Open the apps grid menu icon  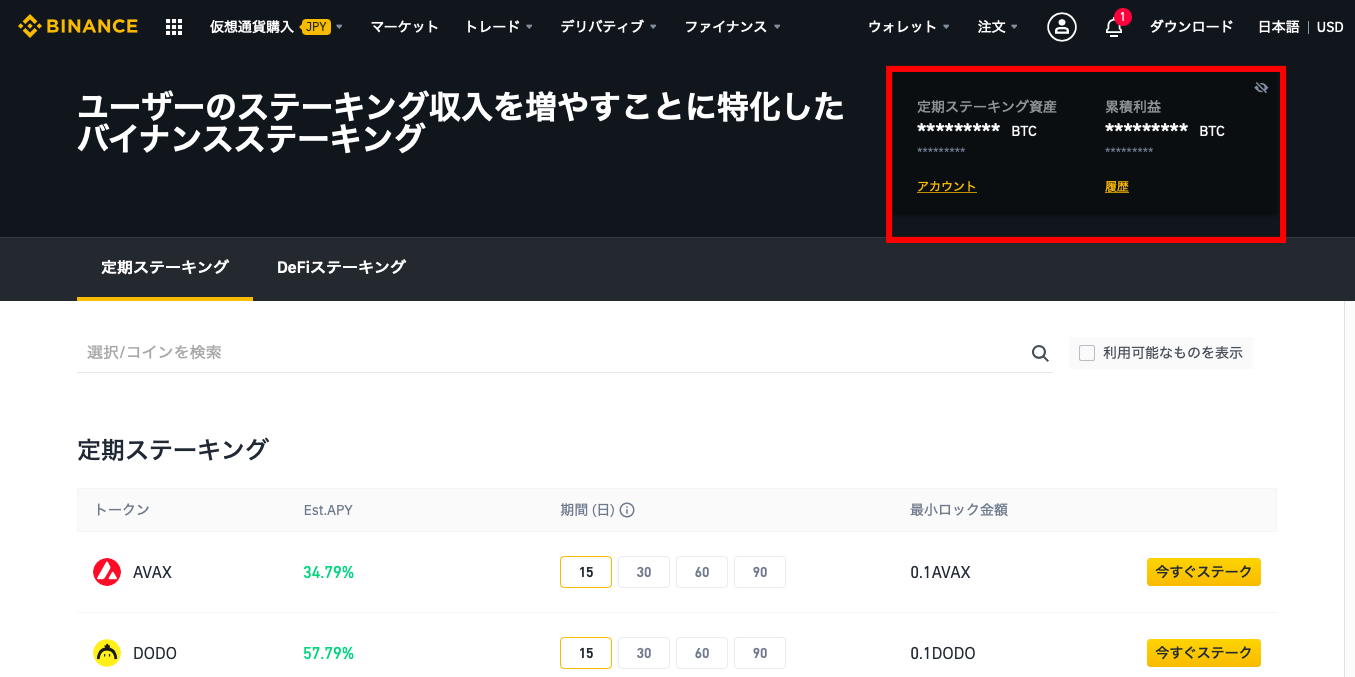[x=174, y=27]
